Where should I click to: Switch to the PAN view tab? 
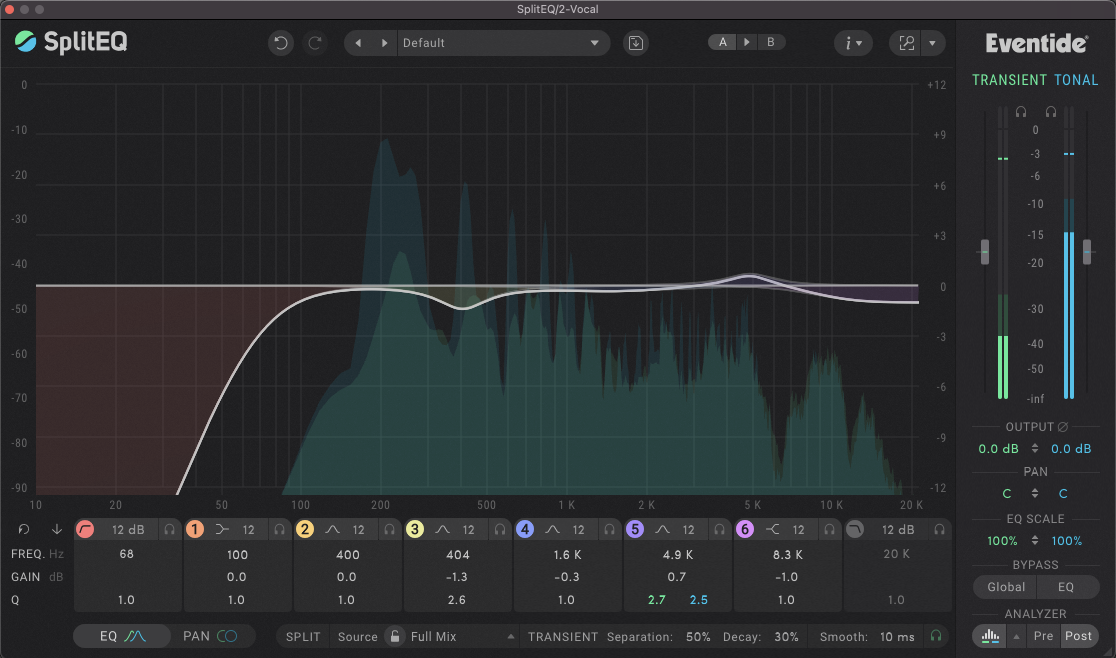point(211,636)
